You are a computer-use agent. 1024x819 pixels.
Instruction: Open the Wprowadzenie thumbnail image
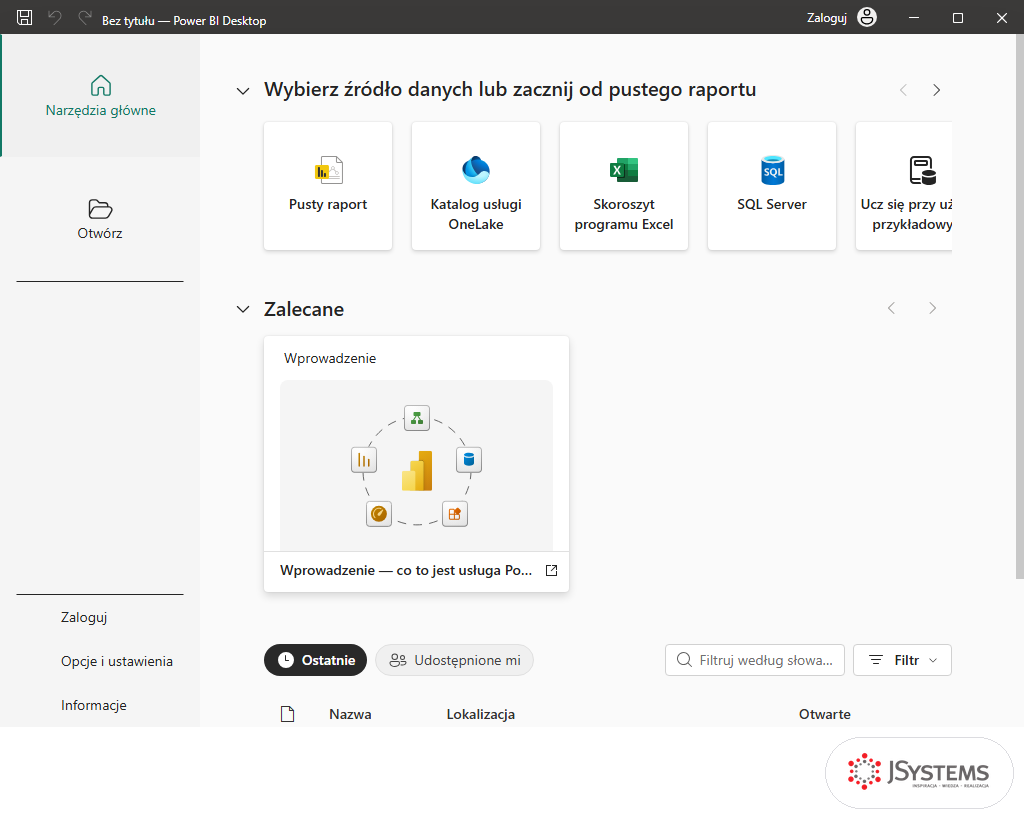click(417, 466)
